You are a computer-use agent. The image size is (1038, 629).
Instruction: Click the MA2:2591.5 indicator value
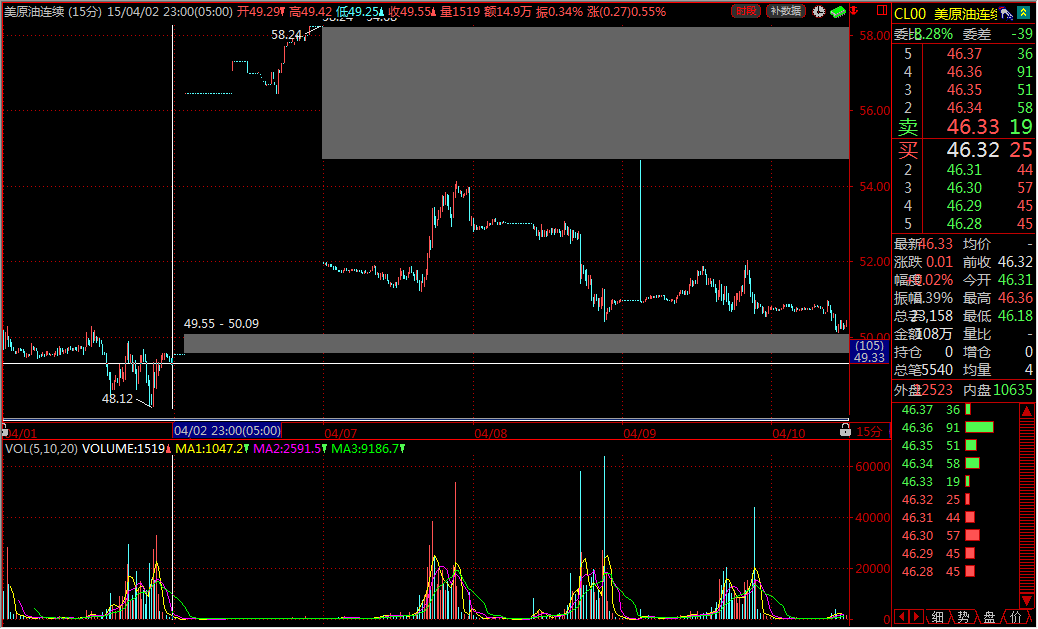click(x=287, y=449)
